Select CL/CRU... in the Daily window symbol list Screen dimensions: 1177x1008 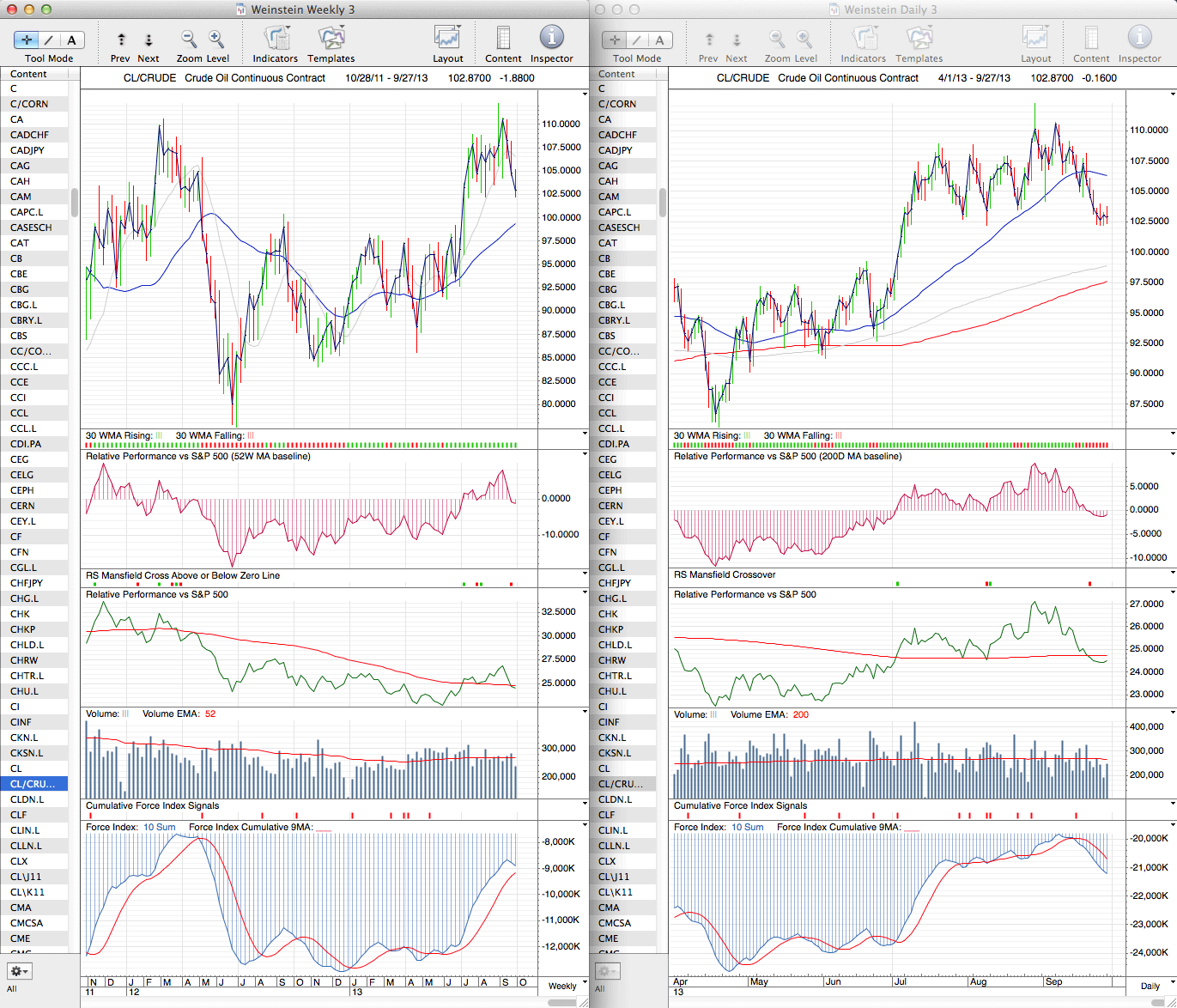620,784
